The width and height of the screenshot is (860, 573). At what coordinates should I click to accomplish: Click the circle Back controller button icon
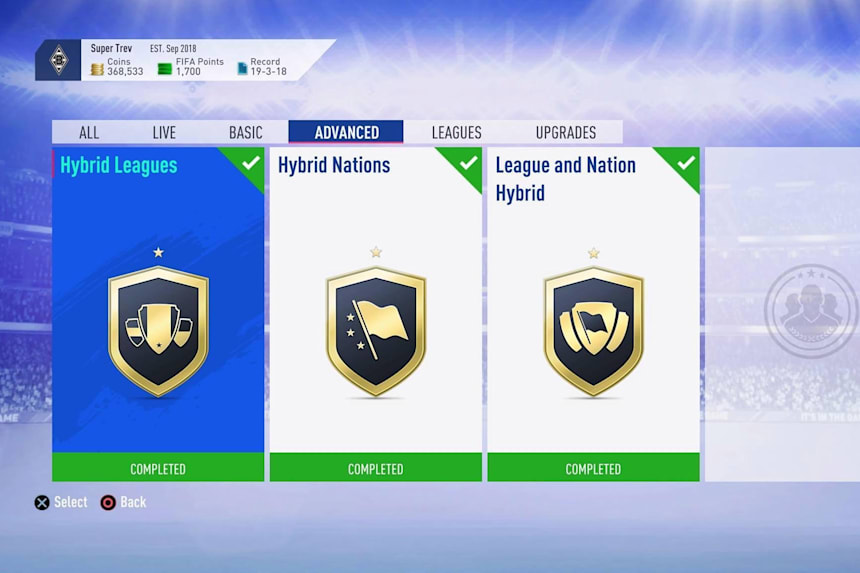coord(108,503)
